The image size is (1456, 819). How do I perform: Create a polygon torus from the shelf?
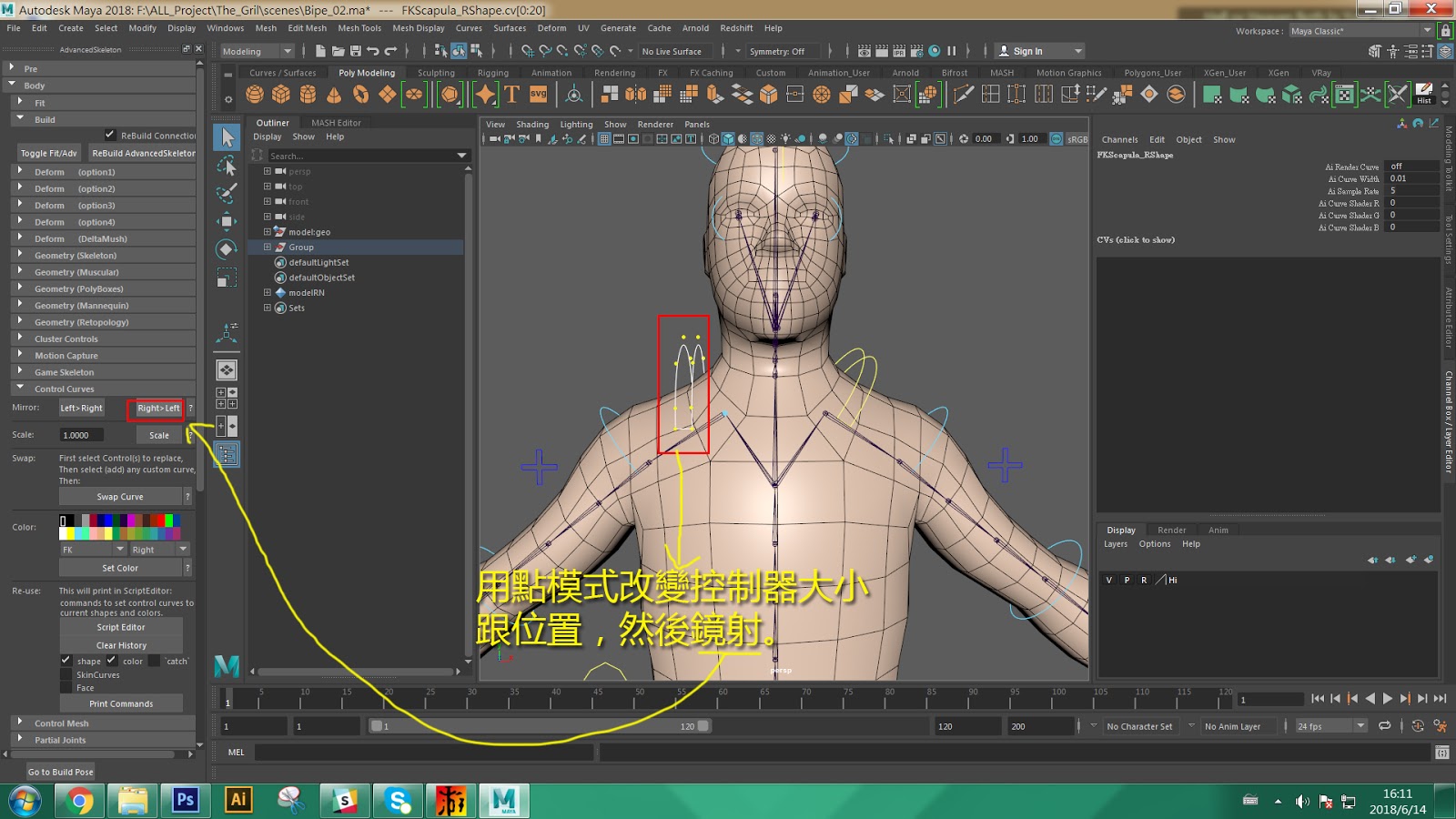coord(361,94)
